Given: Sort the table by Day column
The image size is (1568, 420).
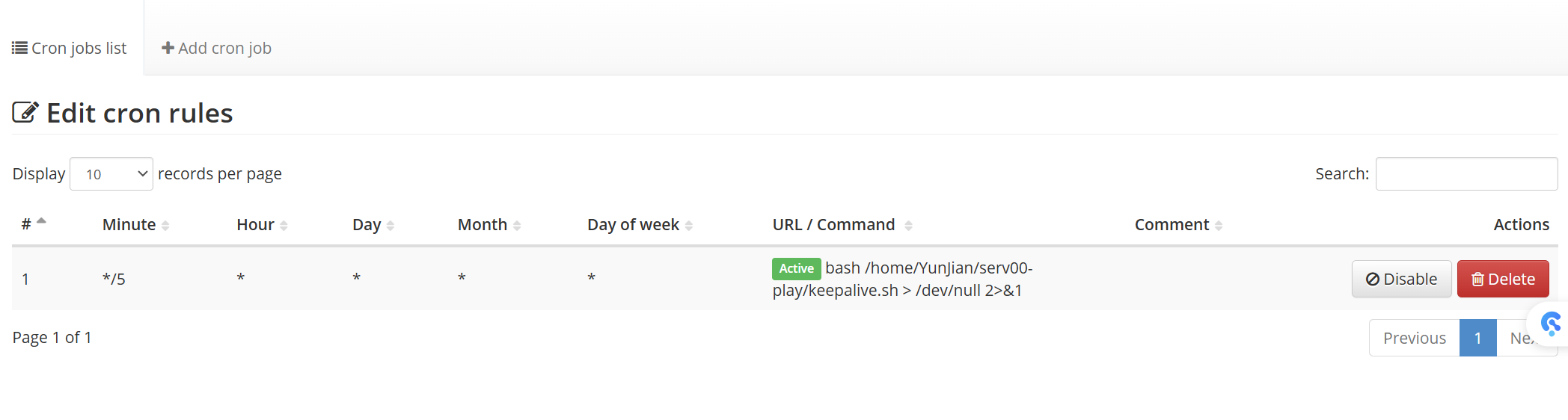Looking at the screenshot, I should (373, 224).
